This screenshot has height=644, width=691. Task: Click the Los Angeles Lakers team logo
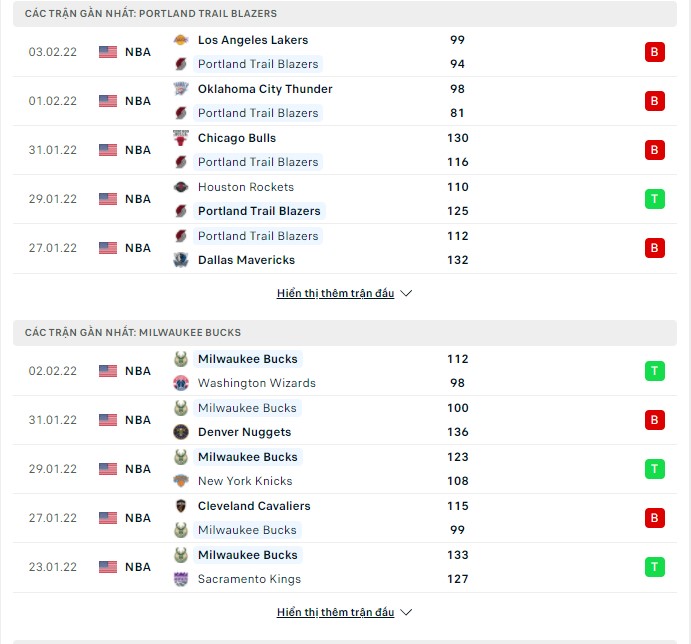point(180,40)
